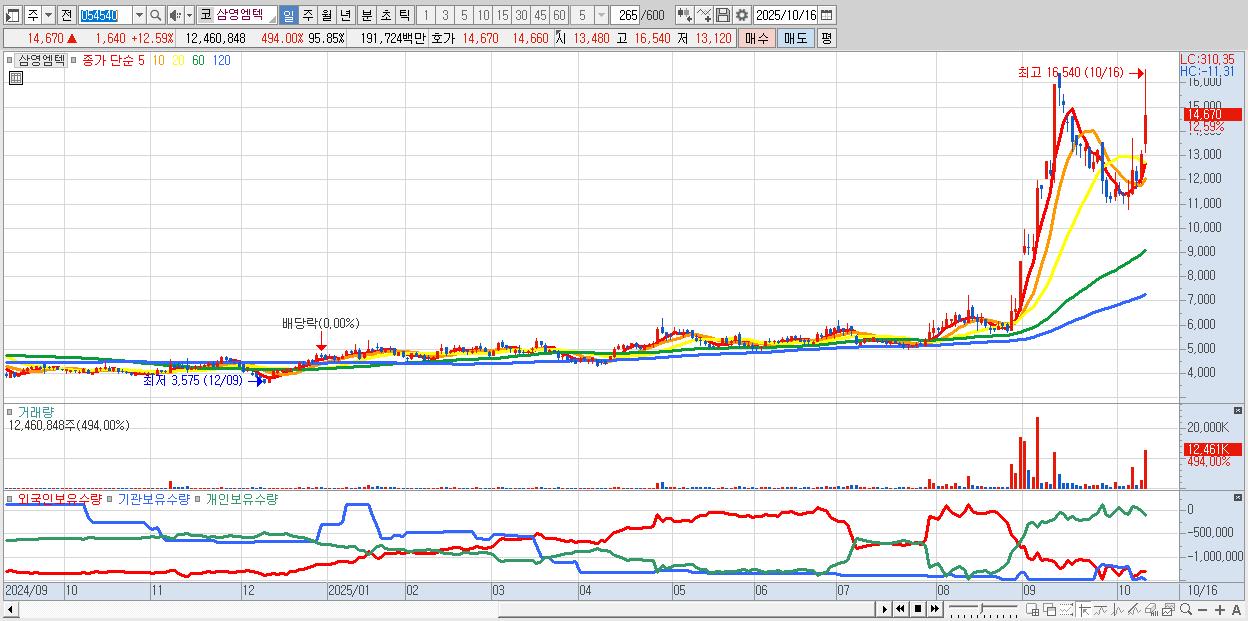Click the A text tool icon
The height and width of the screenshot is (621, 1248).
pos(1236,609)
